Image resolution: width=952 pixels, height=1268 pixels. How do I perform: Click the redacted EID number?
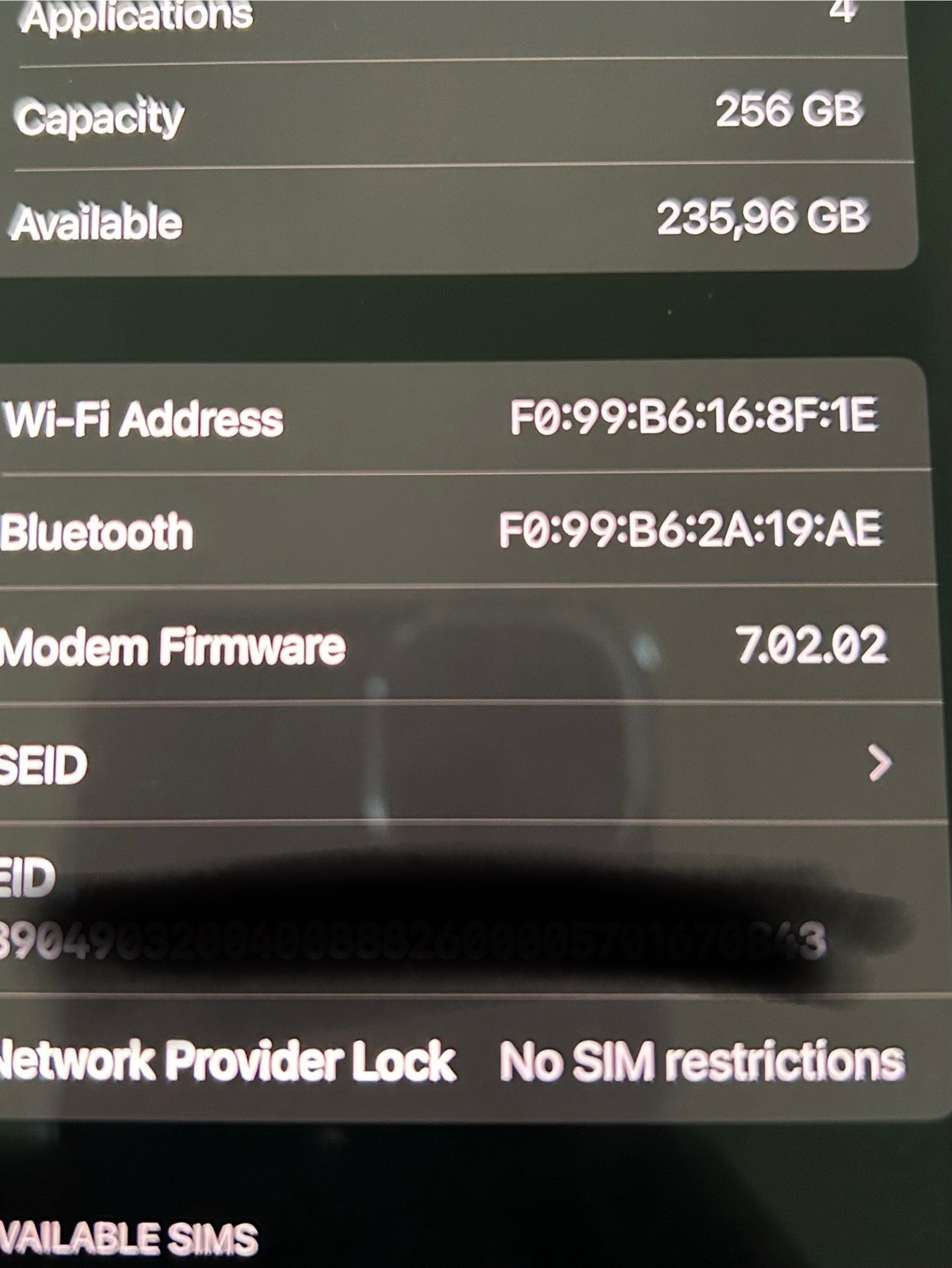coord(413,941)
